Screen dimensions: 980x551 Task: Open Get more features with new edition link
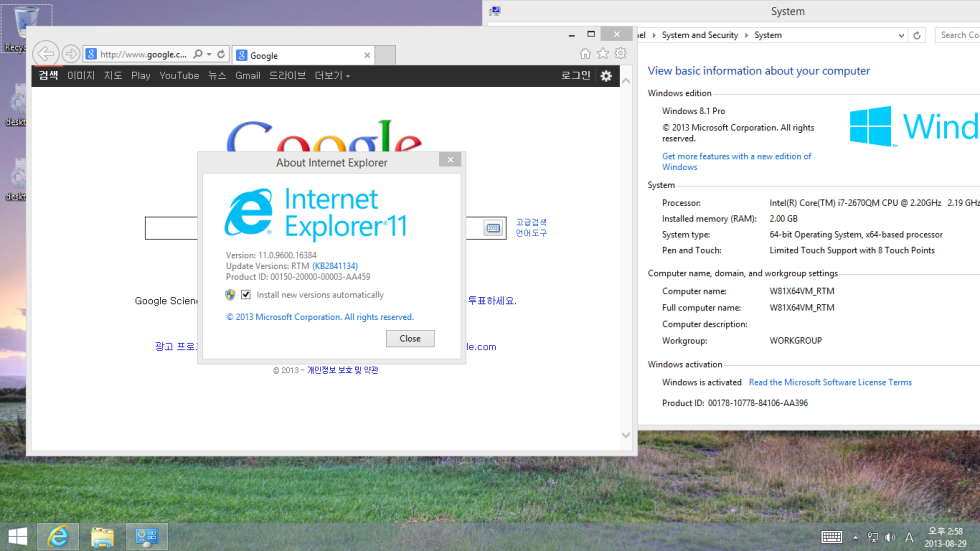tap(736, 161)
